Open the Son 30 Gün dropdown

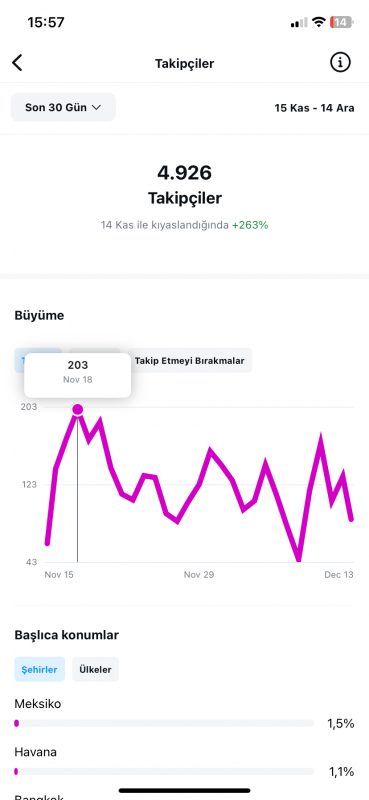click(x=63, y=108)
